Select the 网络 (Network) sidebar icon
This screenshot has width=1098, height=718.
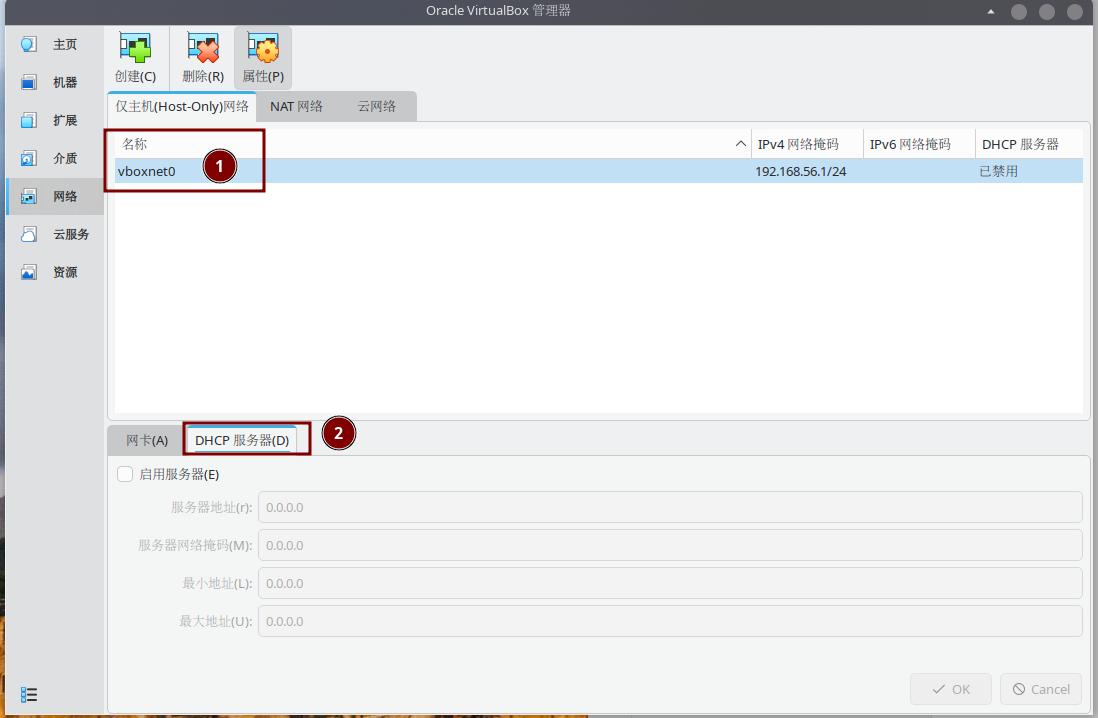[x=29, y=196]
